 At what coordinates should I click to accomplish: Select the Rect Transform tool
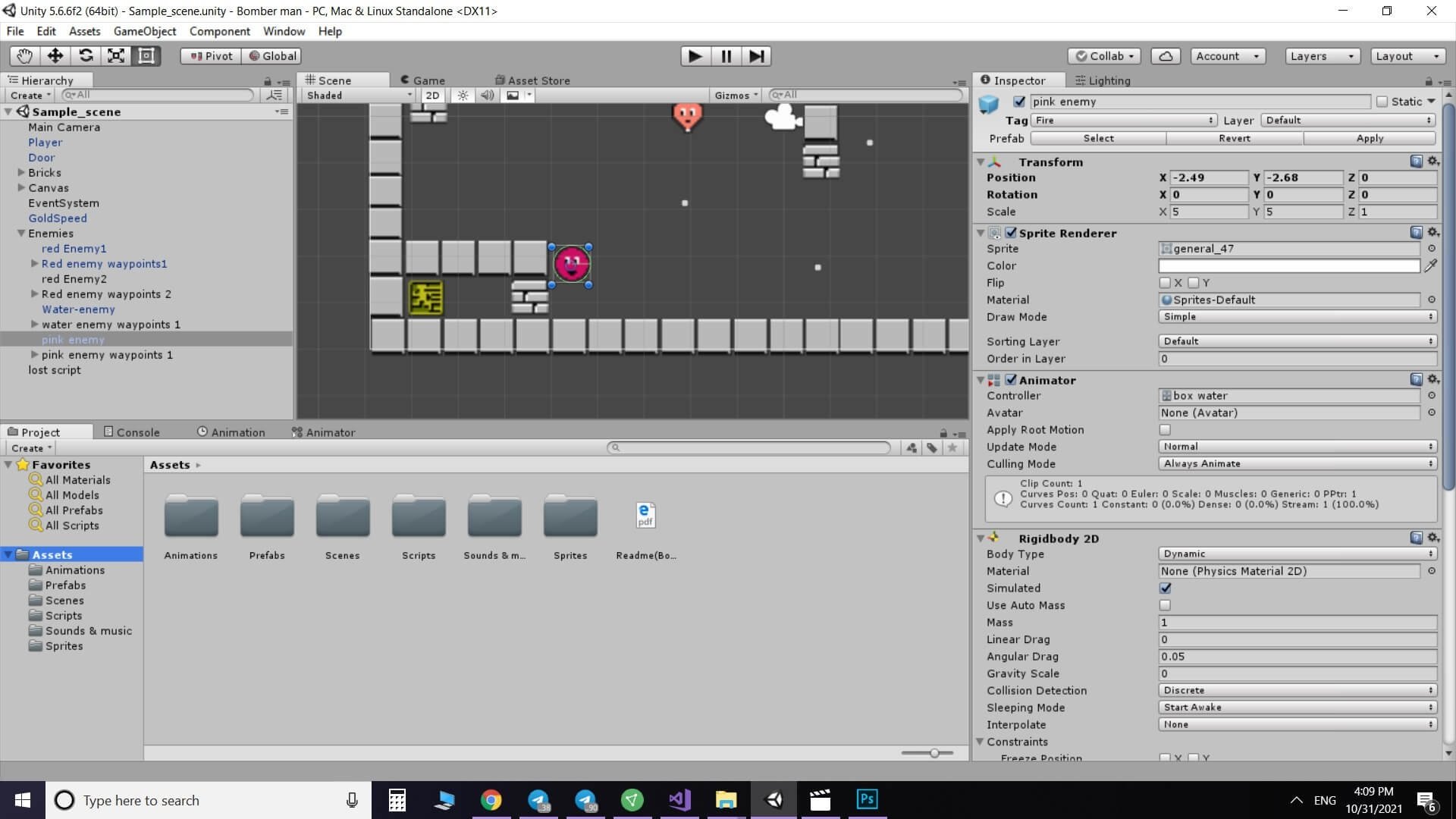[x=146, y=56]
